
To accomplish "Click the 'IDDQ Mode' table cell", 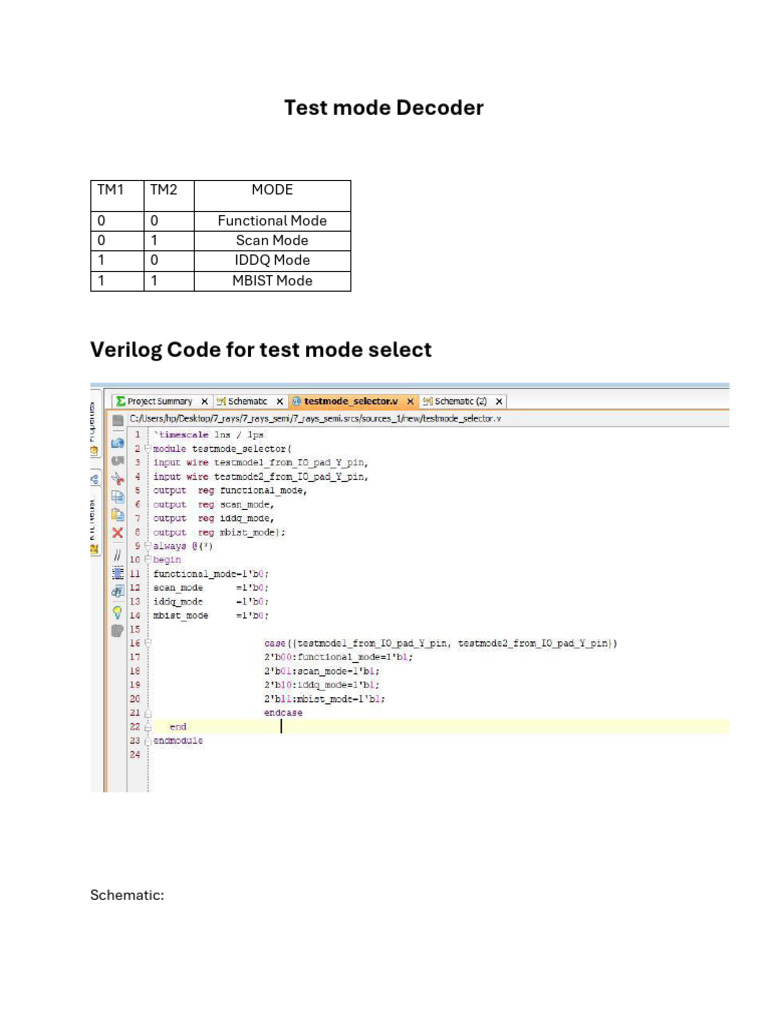I will pos(272,261).
